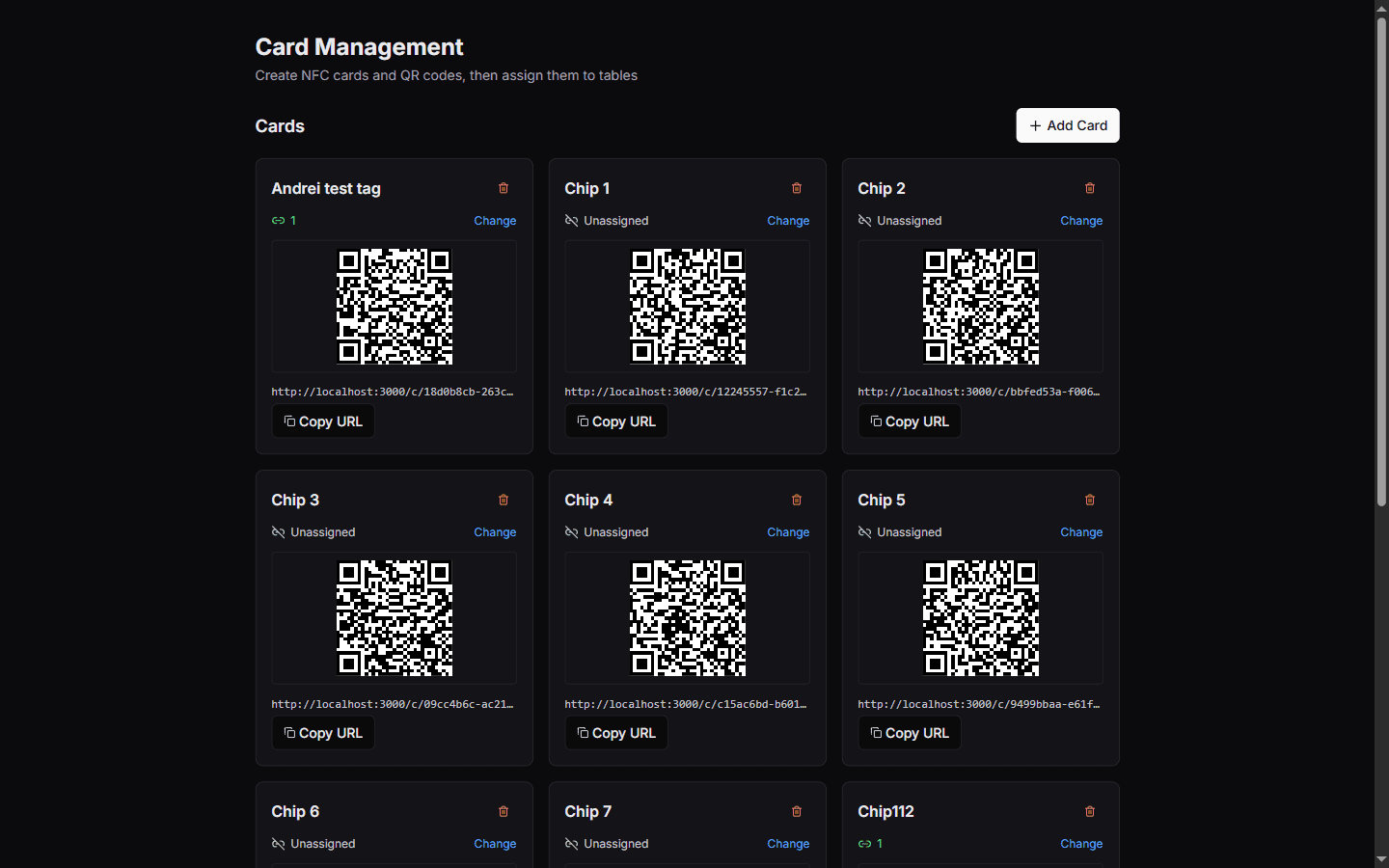The image size is (1389, 868).
Task: Delete the Chip 6 card
Action: tap(504, 811)
